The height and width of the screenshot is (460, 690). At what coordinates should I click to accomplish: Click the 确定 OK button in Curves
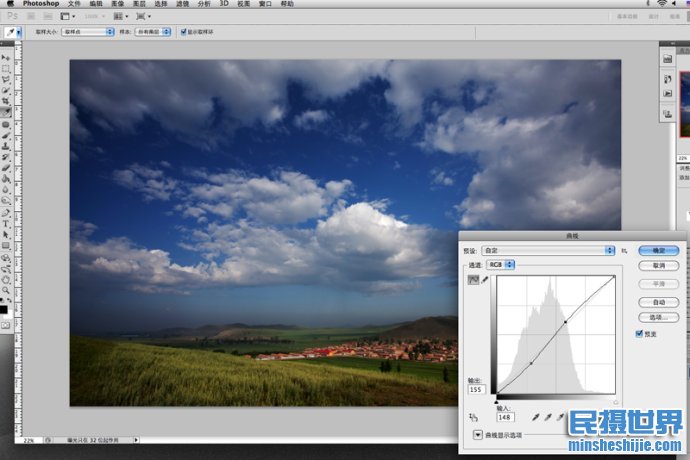tap(659, 250)
